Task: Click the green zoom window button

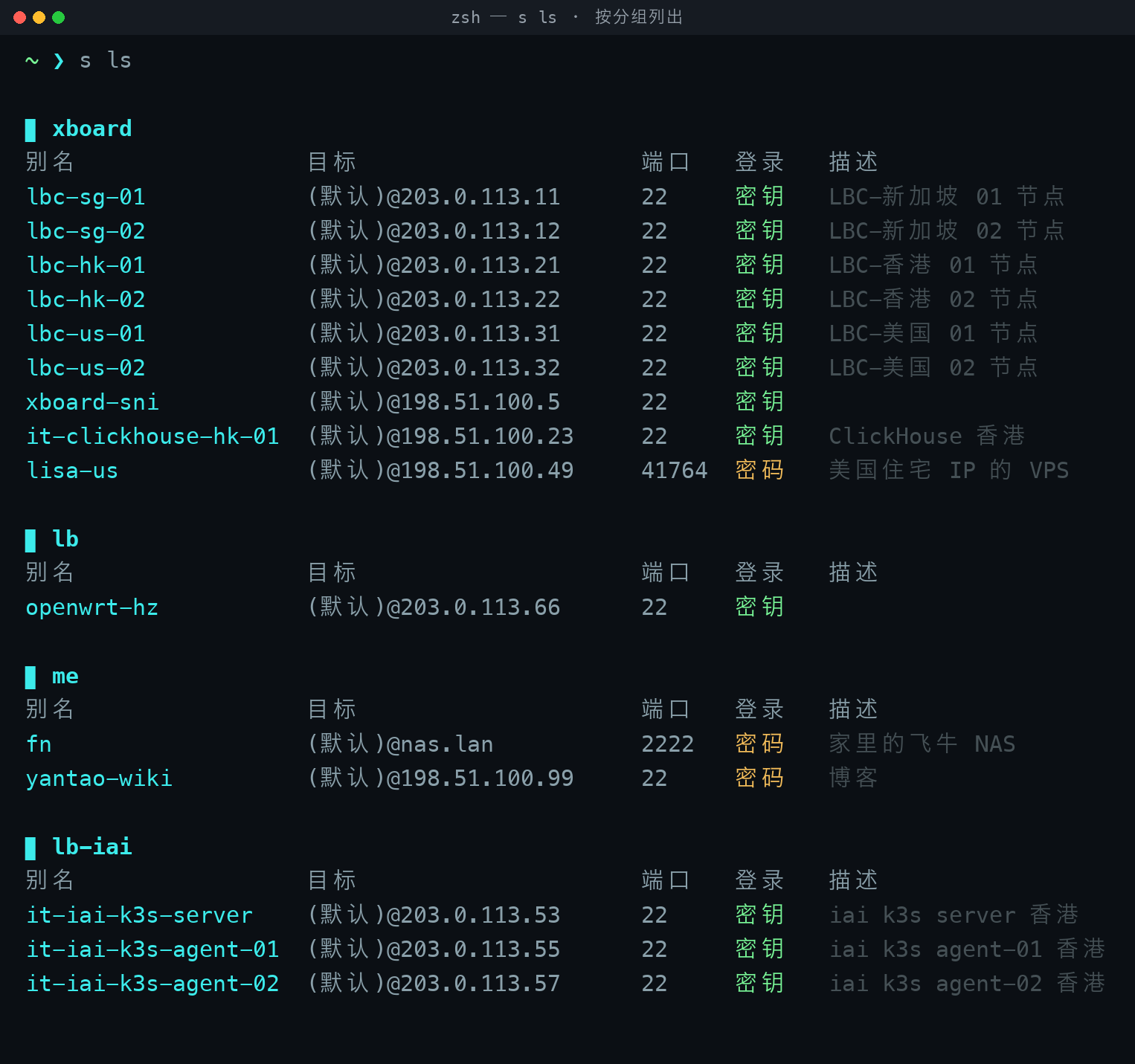Action: 59,17
